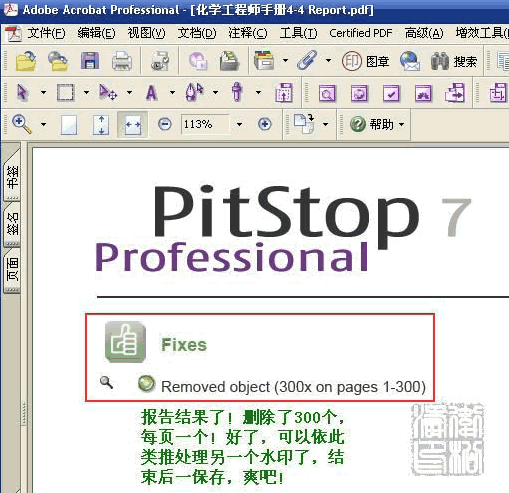Click the combine files binder icon

tap(264, 61)
